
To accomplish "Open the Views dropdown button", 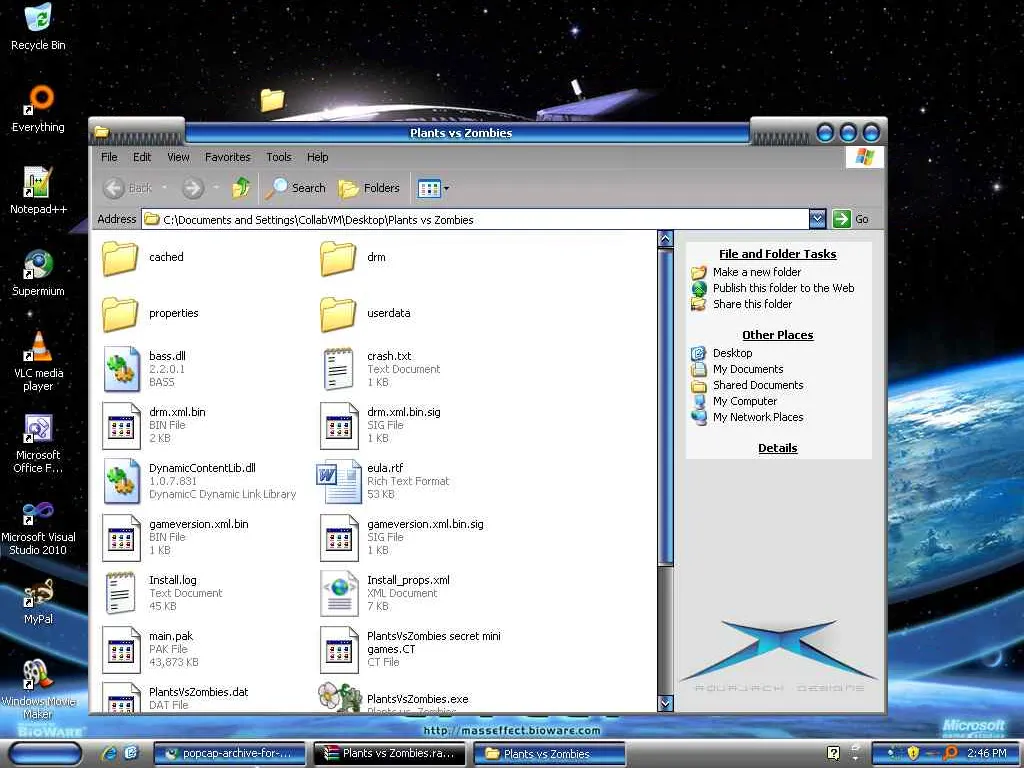I will [432, 188].
